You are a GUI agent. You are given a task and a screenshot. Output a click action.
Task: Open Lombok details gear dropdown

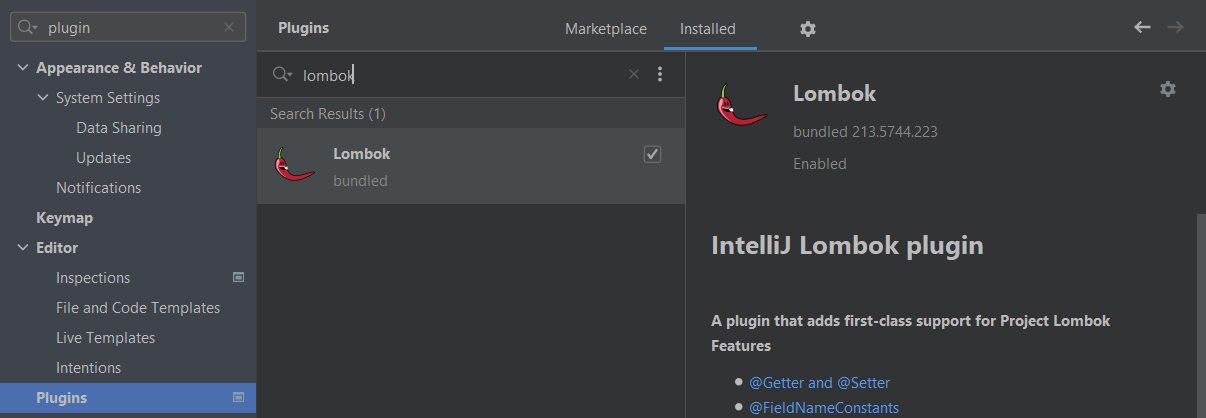(x=1168, y=89)
